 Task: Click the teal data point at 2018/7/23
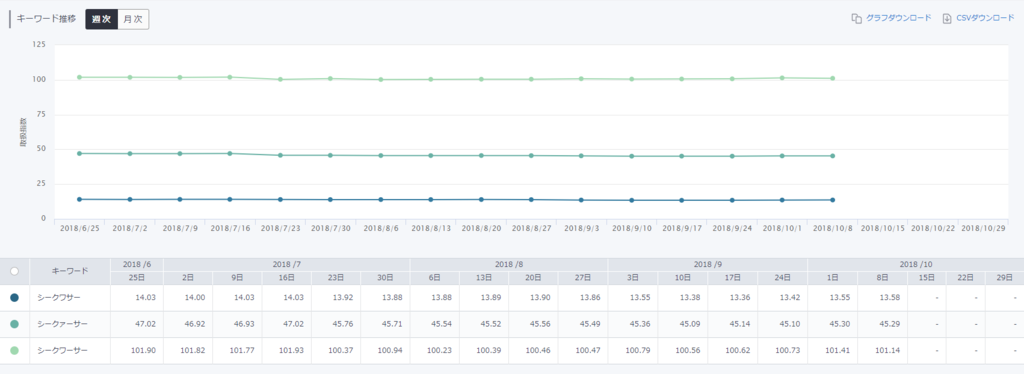pyautogui.click(x=280, y=155)
